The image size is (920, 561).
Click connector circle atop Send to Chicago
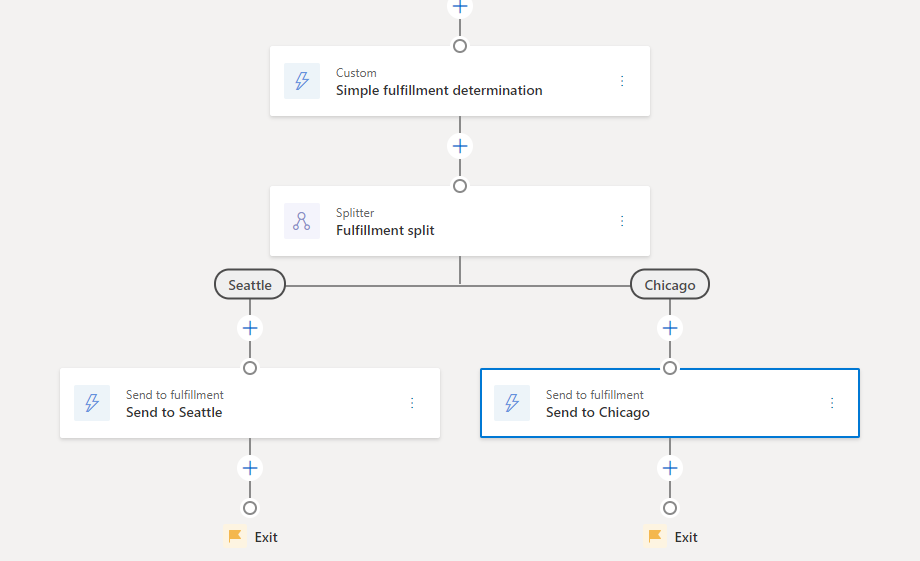click(670, 368)
